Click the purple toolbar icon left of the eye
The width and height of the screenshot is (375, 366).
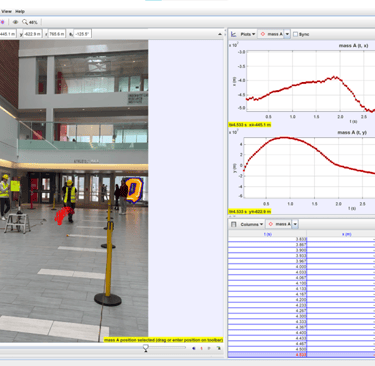pos(3,22)
